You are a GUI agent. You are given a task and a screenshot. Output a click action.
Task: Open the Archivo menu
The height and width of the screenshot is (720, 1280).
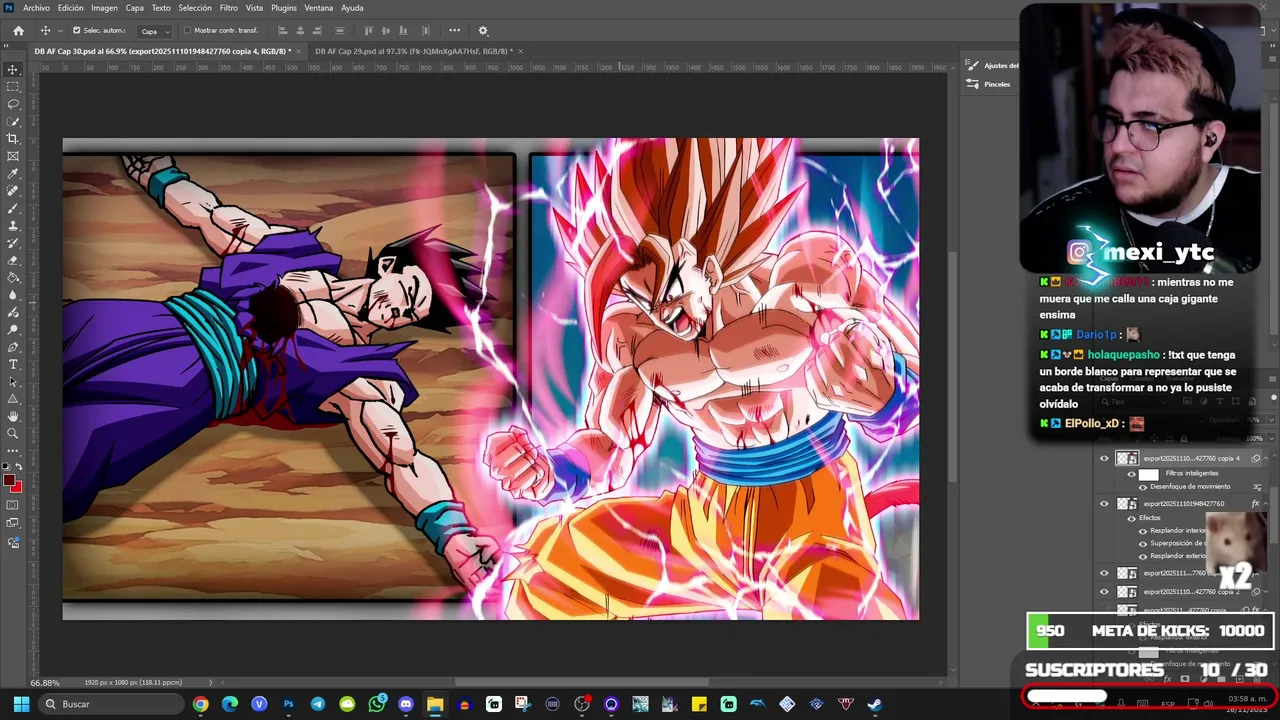(36, 8)
